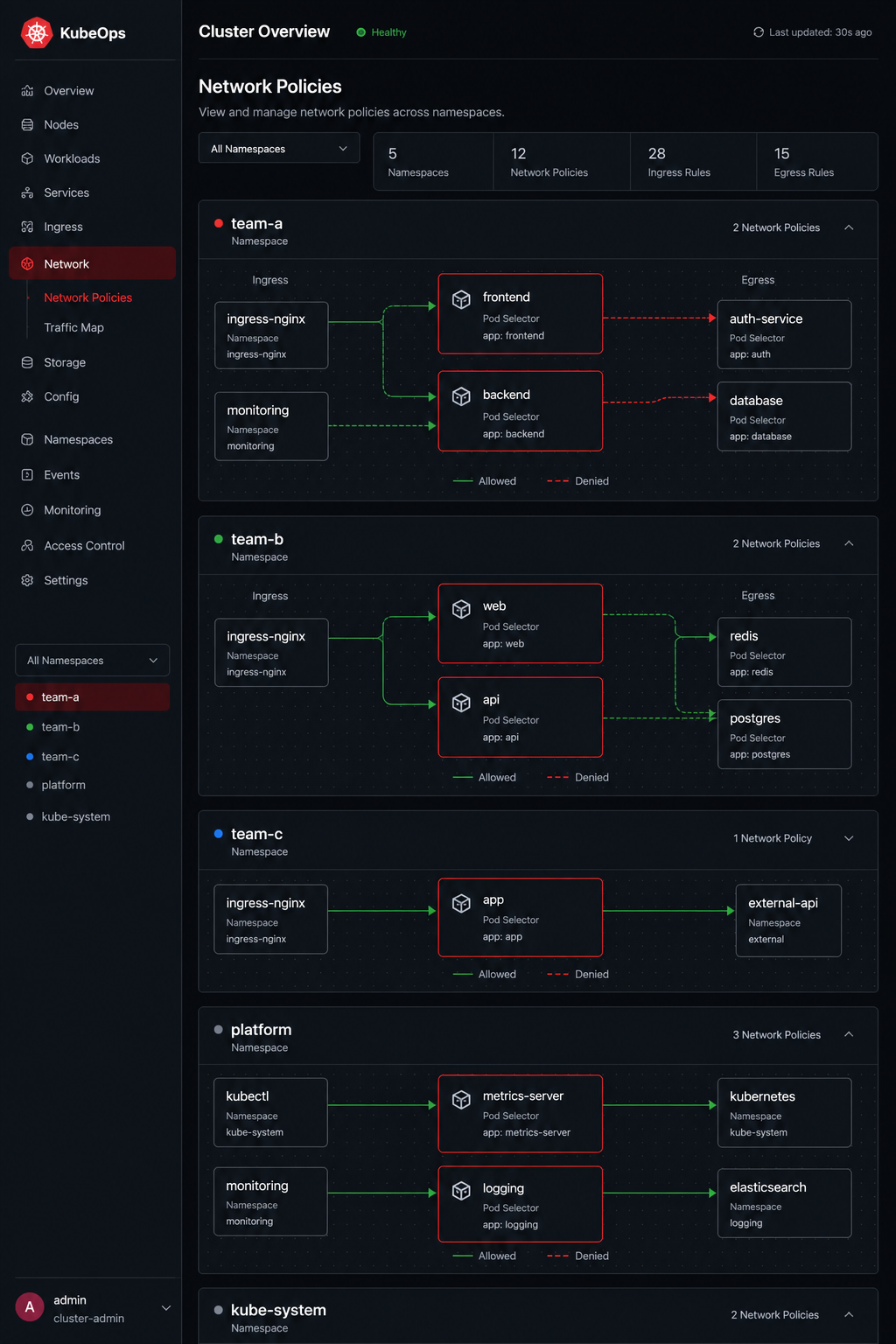Click the elasticsearch node card

click(784, 1203)
